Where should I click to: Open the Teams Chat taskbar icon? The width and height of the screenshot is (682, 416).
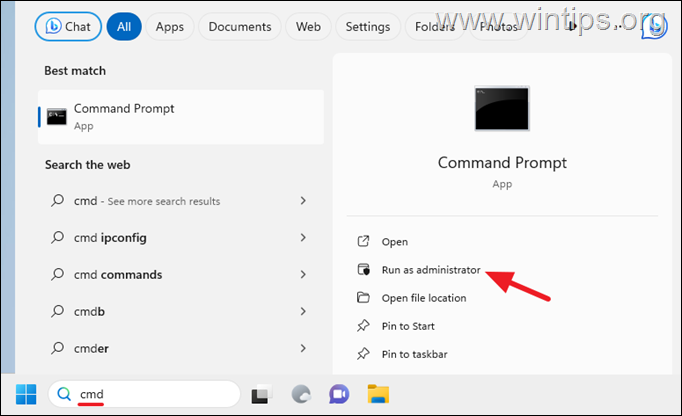[x=339, y=394]
